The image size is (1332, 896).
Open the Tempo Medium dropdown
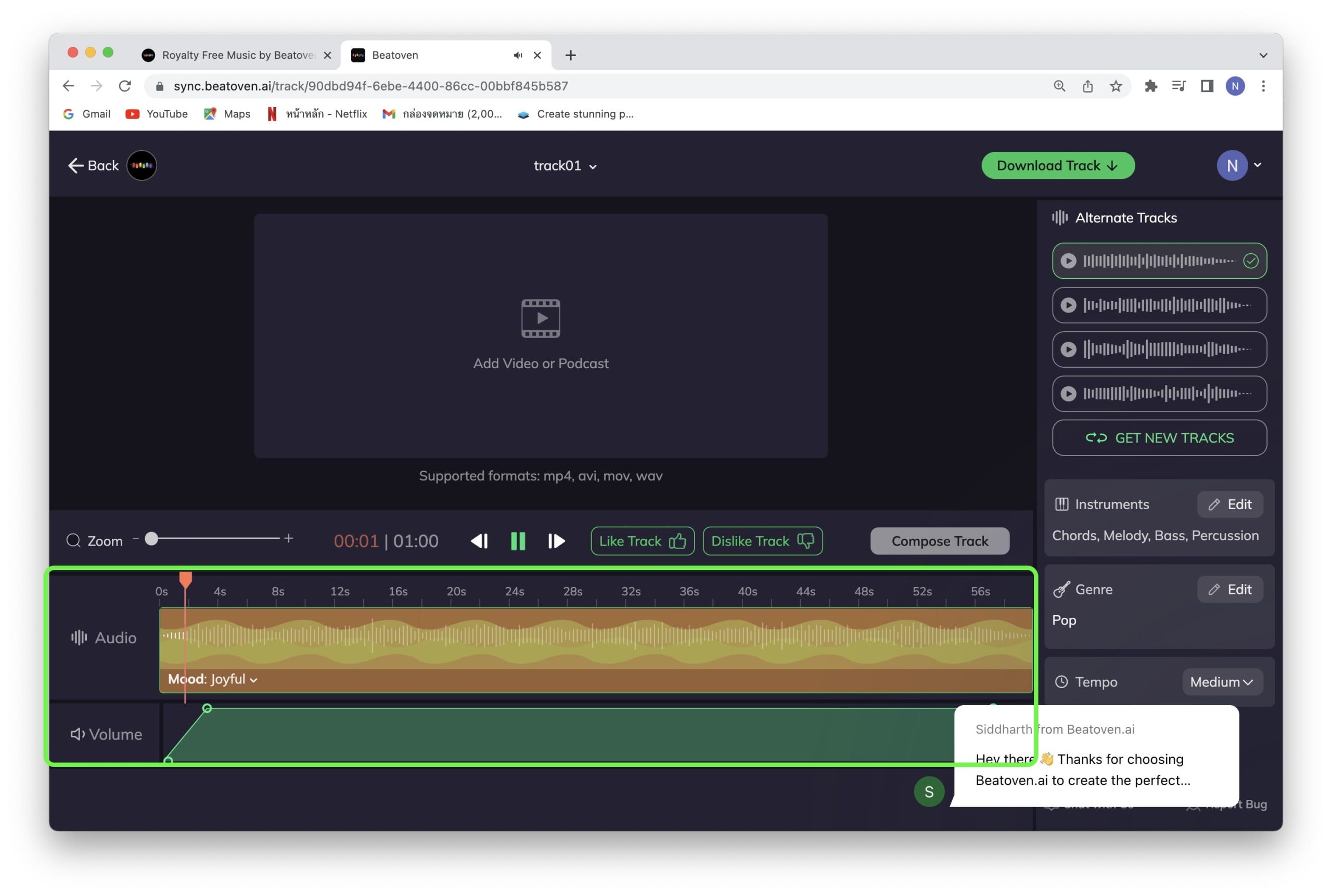[x=1221, y=682]
